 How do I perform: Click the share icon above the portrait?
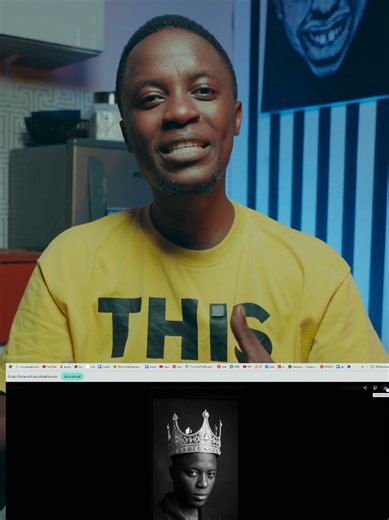click(x=365, y=388)
